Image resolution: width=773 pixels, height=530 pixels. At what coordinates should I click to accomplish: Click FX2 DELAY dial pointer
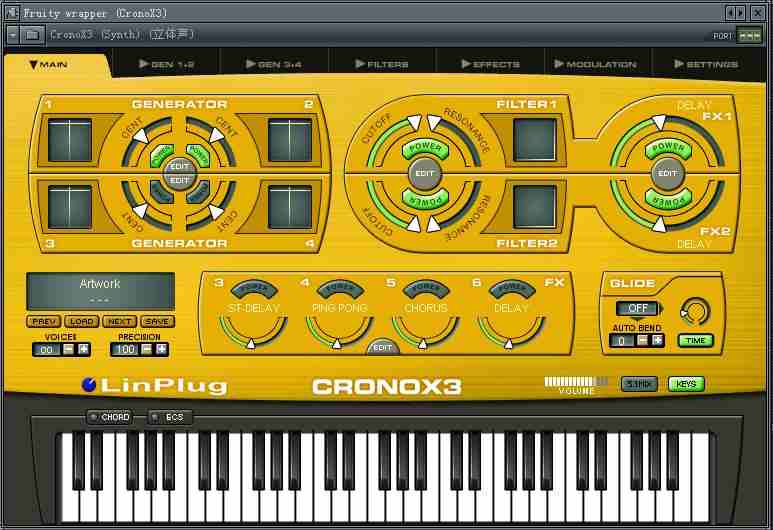(x=659, y=224)
